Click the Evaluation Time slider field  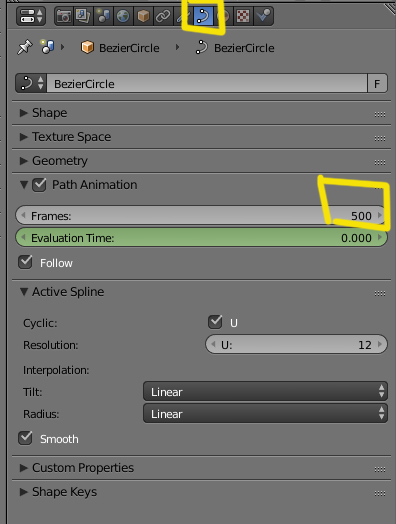(202, 238)
